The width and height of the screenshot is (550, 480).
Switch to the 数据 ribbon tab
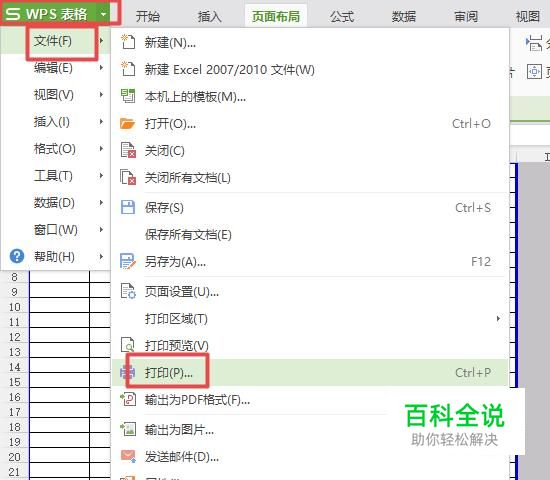(x=404, y=16)
